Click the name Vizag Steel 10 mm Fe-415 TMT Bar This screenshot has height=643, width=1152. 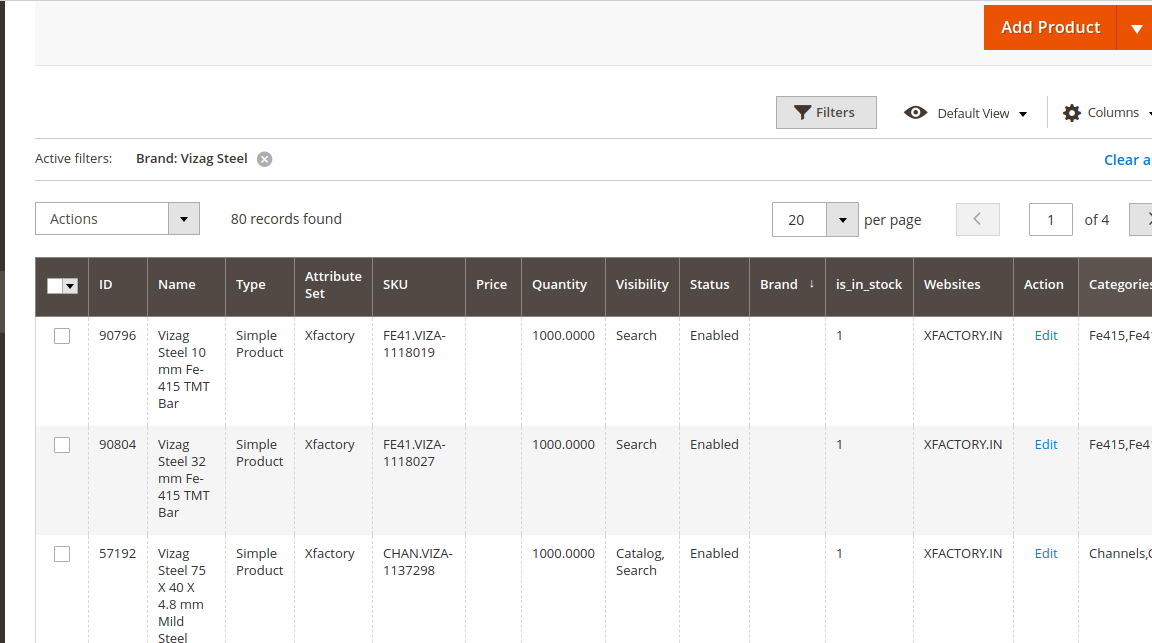[x=184, y=370]
